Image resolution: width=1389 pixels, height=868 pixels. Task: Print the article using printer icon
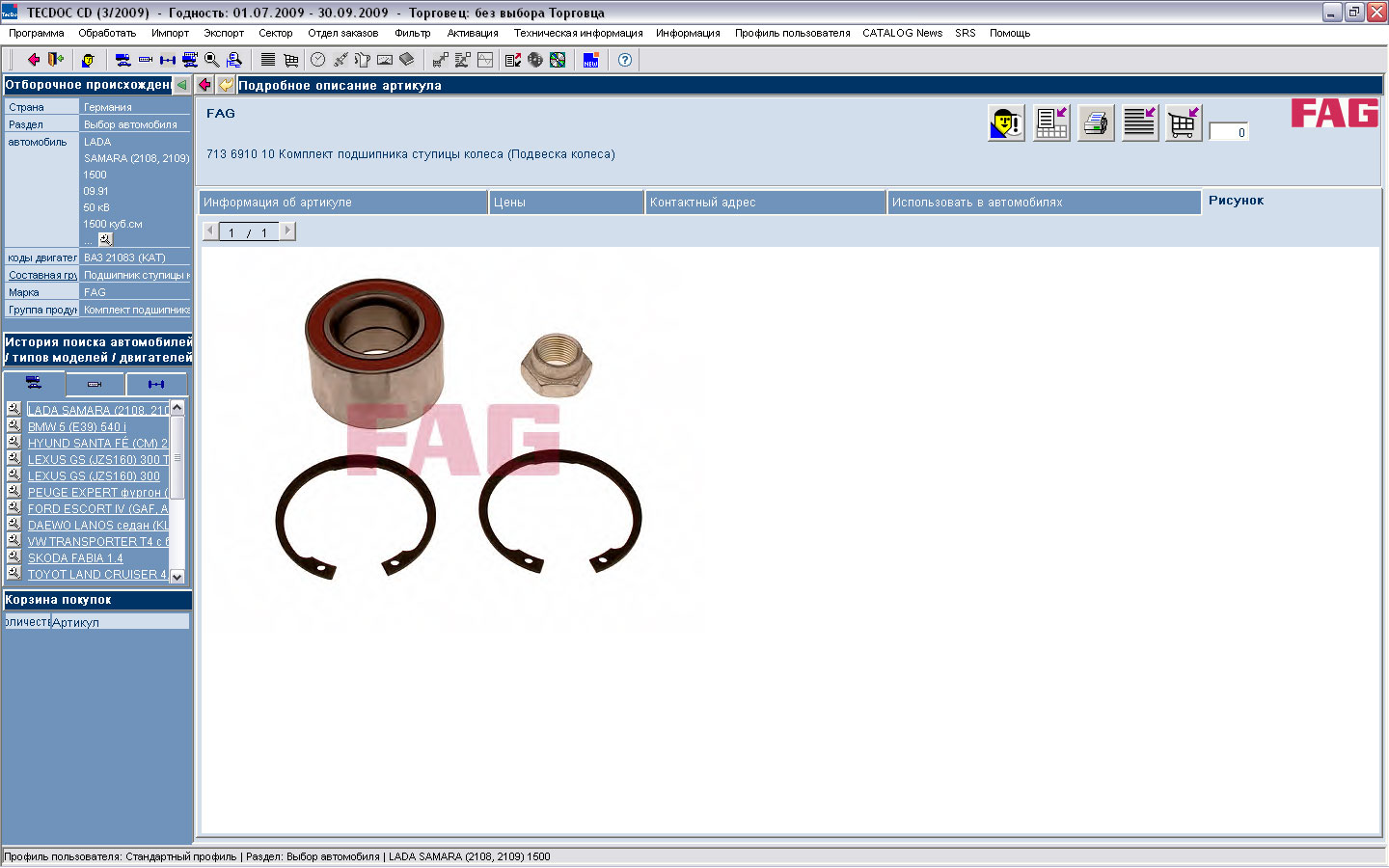click(x=1096, y=123)
